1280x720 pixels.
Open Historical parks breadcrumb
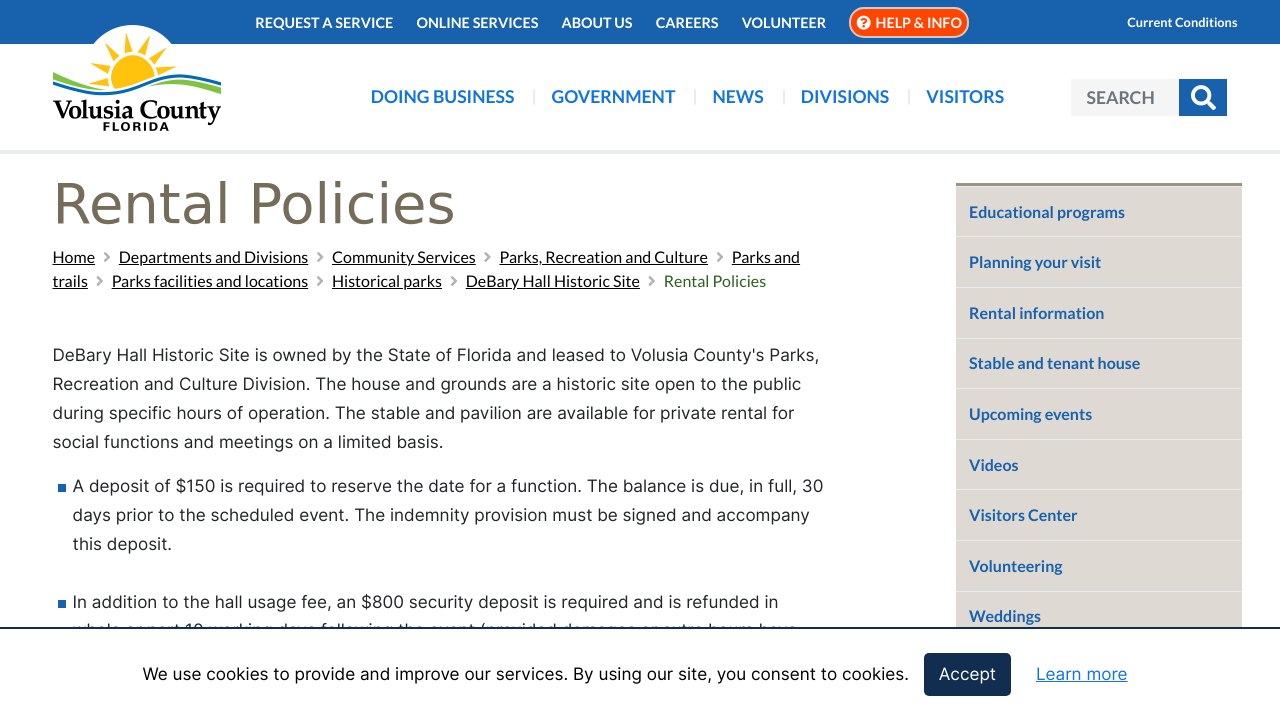coord(387,281)
